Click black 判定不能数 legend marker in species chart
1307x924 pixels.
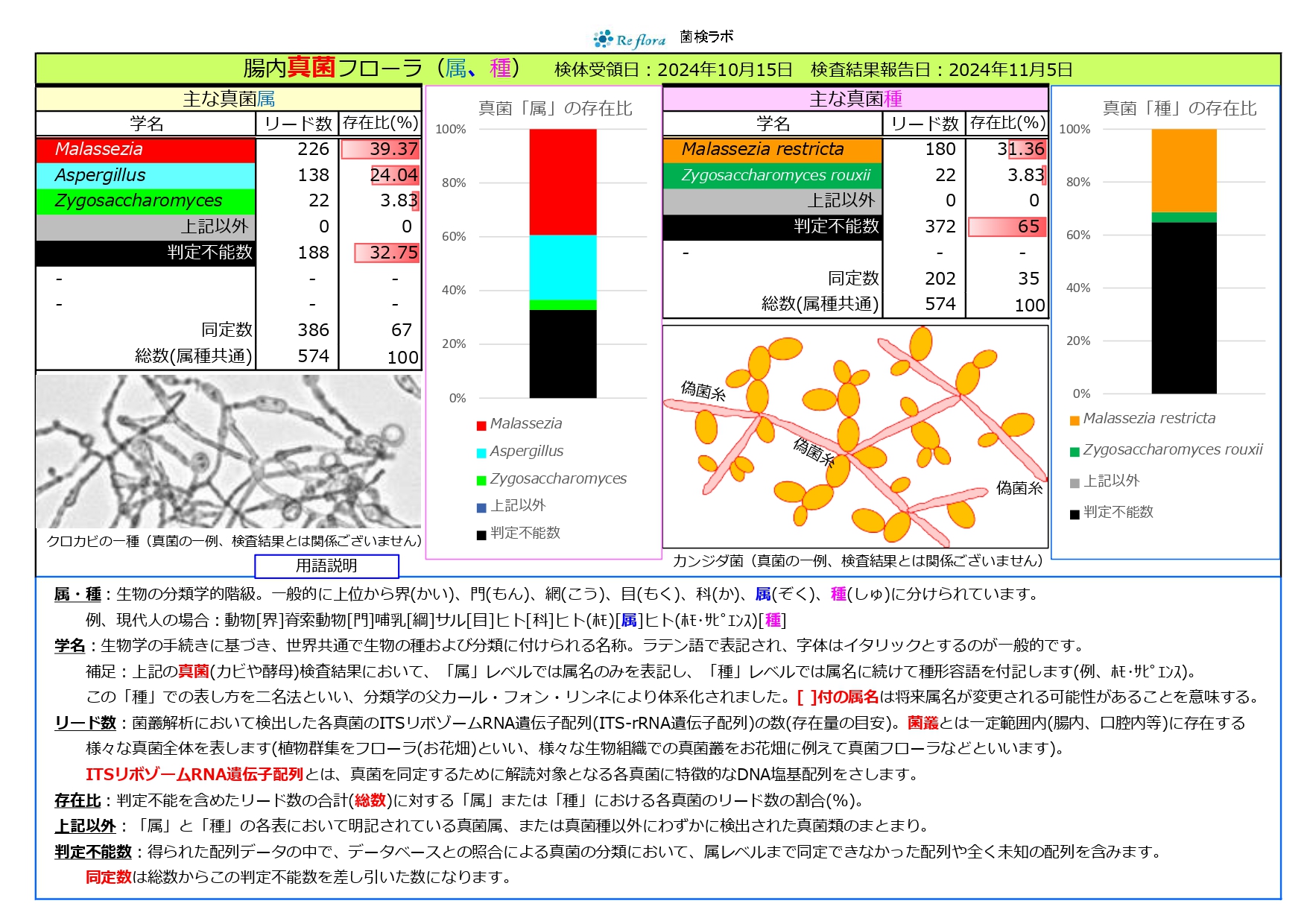coord(1075,514)
